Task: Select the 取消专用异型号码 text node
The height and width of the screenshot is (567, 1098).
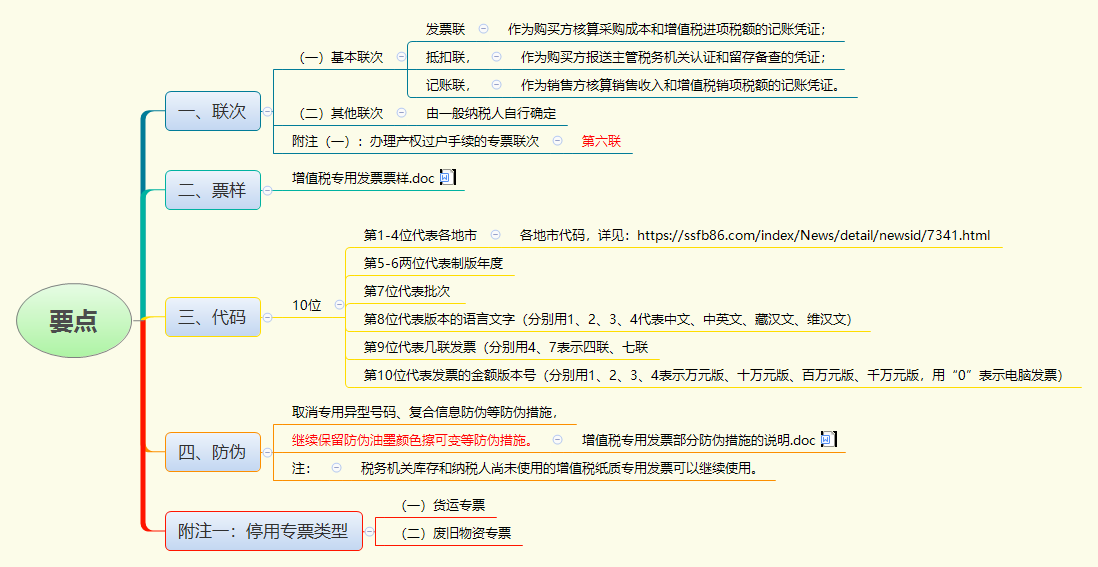Action: pyautogui.click(x=425, y=412)
